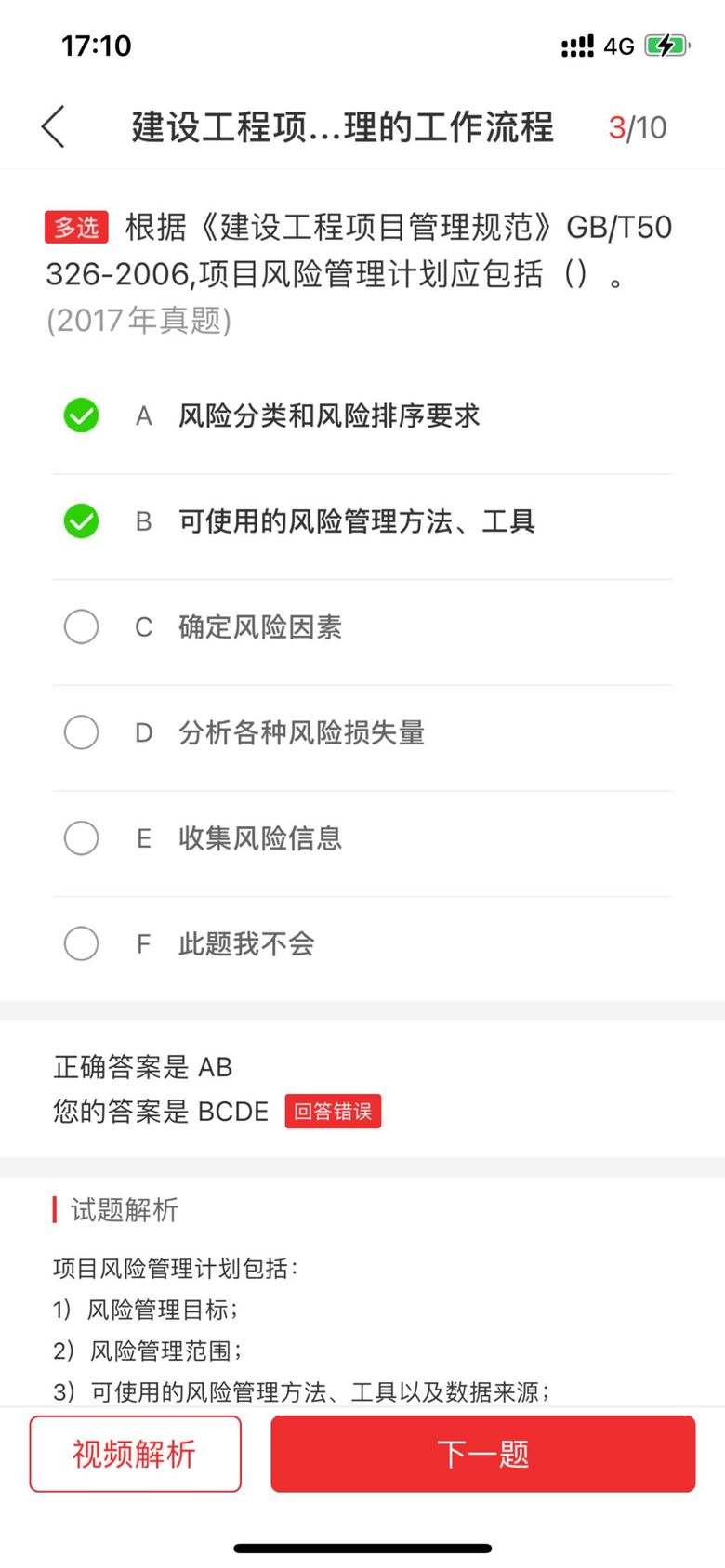This screenshot has height=1568, width=725.
Task: Check the option D circle 分析各种风险损失量
Action: coord(81,732)
